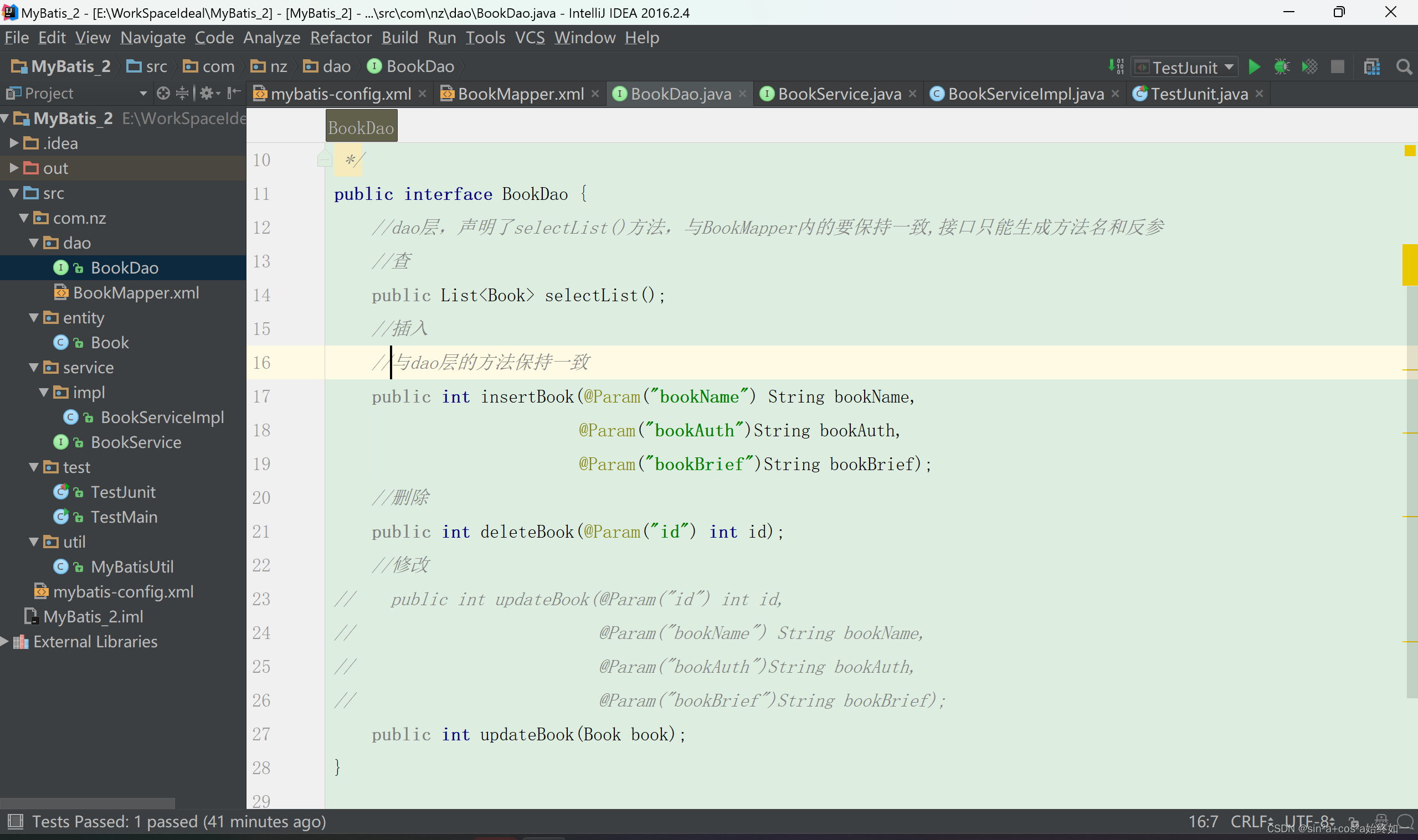Viewport: 1418px width, 840px height.
Task: Click yellow warning stripe on right error gutter
Action: tap(1410, 265)
